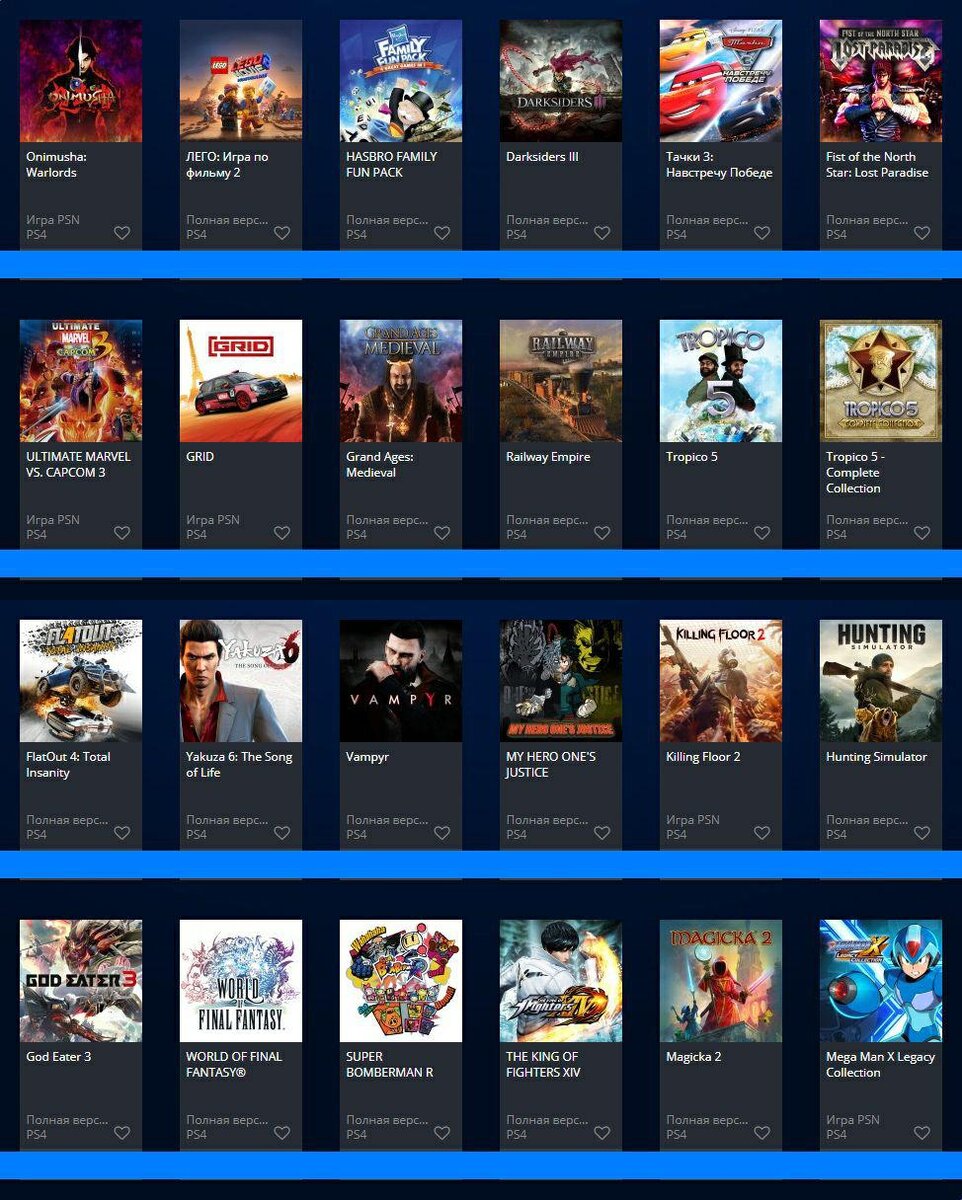
Task: Click 'Magicka 2' game title
Action: click(x=694, y=1057)
